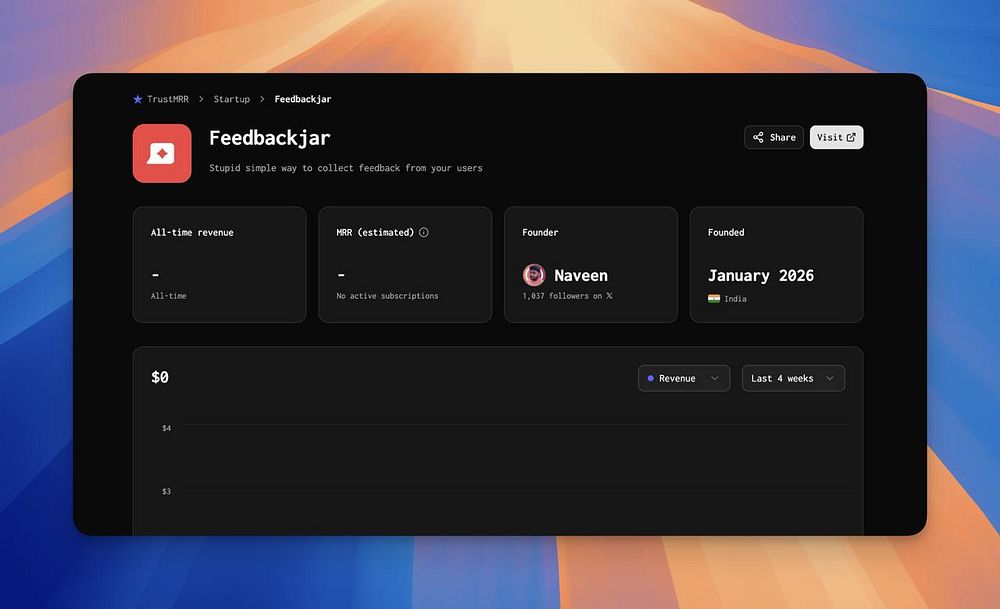Click the India flag icon
This screenshot has height=609, width=1000.
[714, 298]
